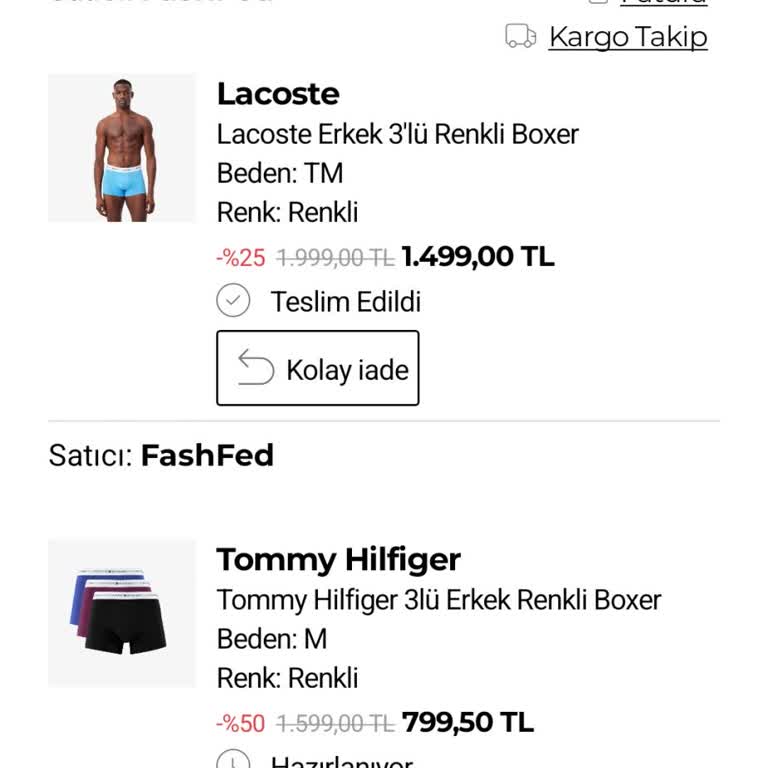Click the clock icon beside Hazırlanıyor
This screenshot has width=768, height=768.
coord(233,762)
